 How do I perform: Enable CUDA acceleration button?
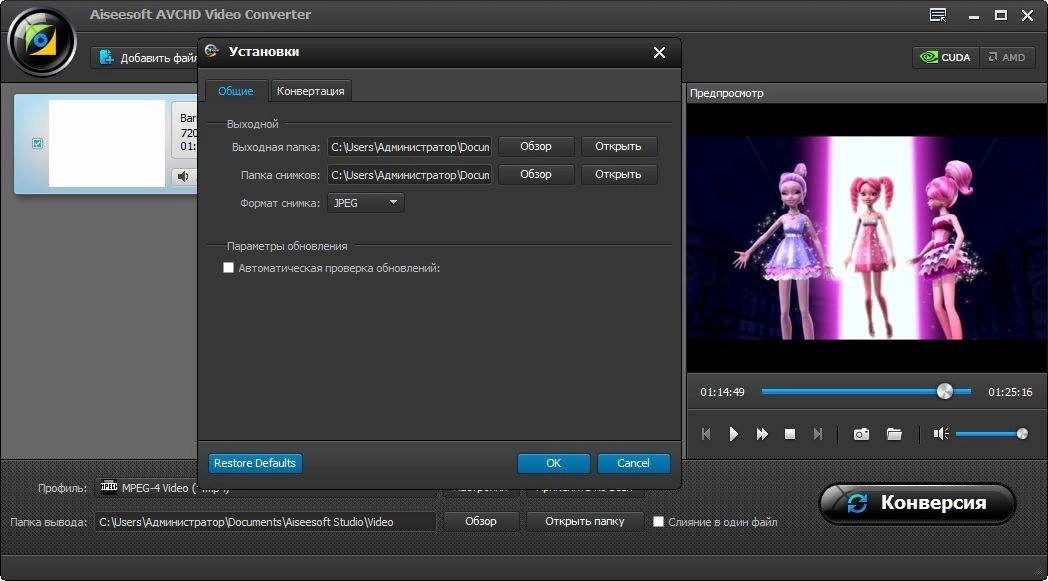click(x=946, y=57)
